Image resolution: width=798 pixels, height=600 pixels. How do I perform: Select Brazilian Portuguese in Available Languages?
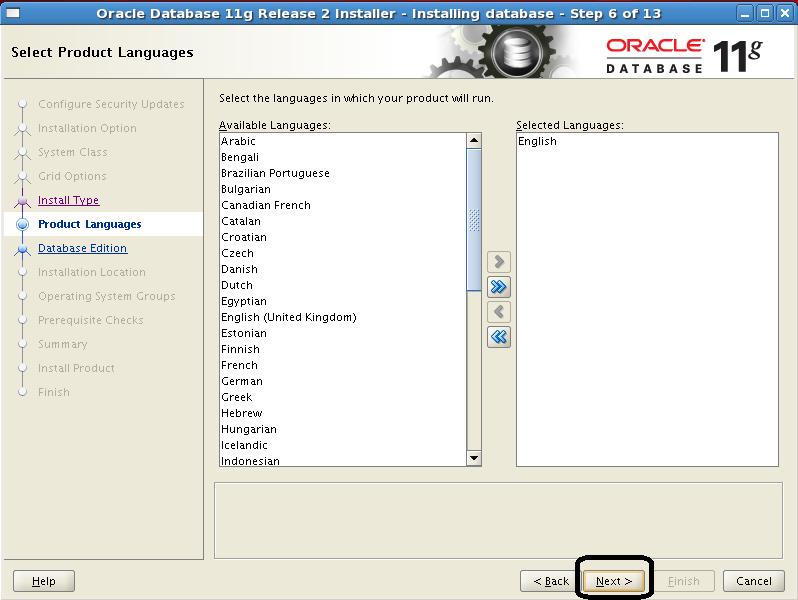[x=275, y=173]
